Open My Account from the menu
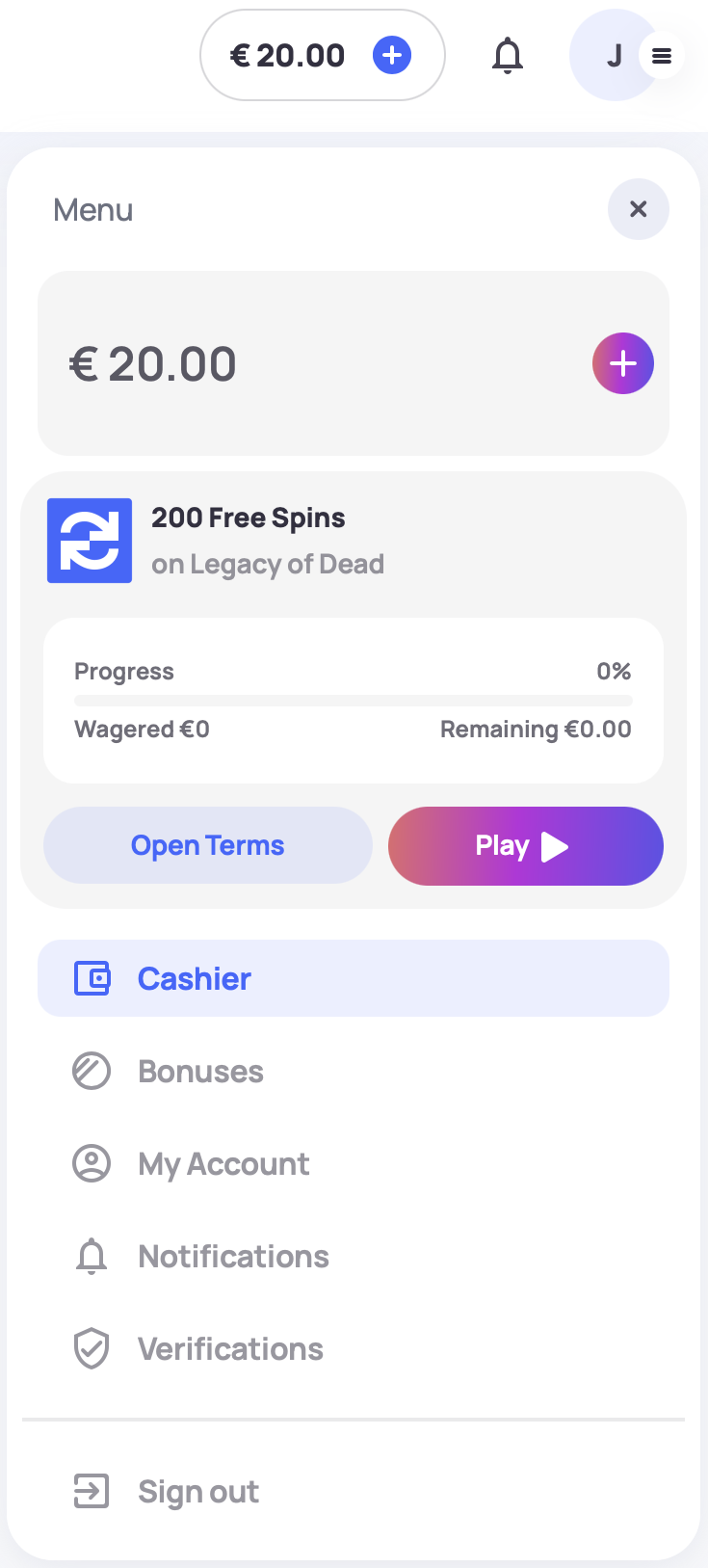This screenshot has height=1568, width=708. click(x=223, y=1163)
